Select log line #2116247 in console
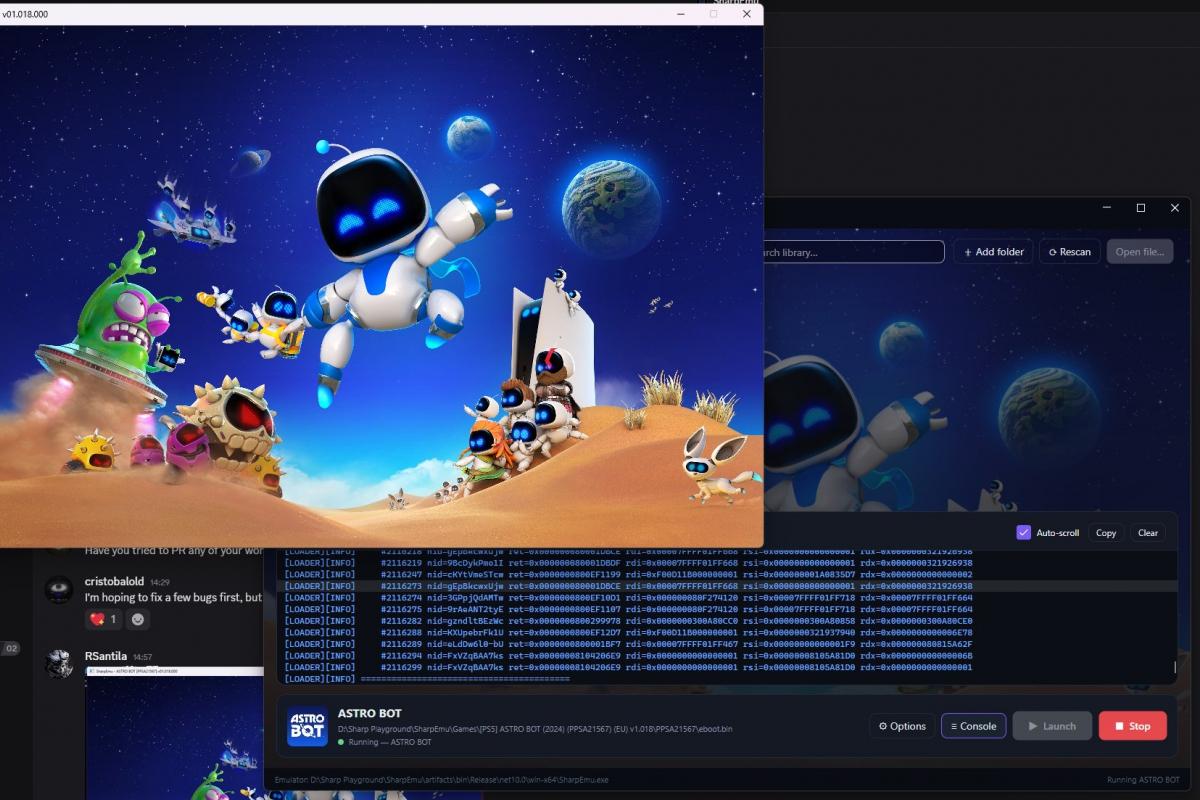 (728, 574)
